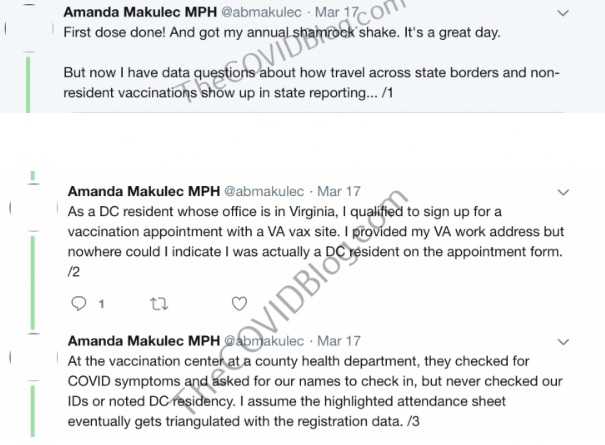Click @abmakulec handle on the /3 tweet

264,341
